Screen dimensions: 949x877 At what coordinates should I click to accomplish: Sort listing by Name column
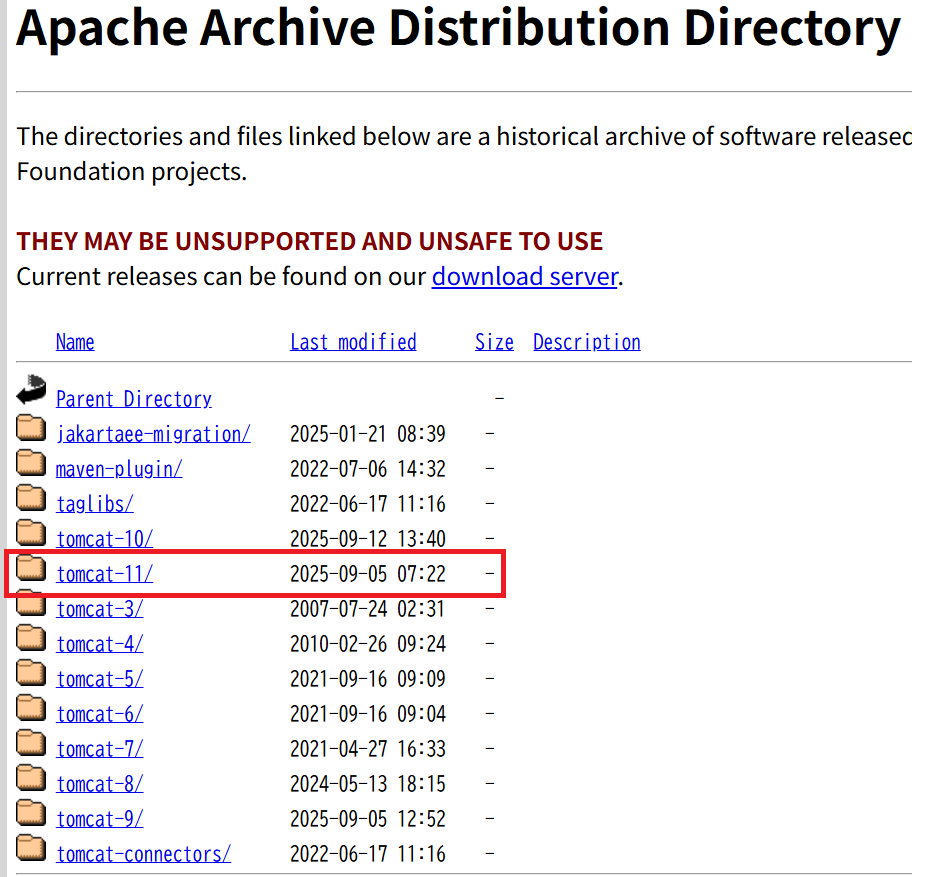click(x=75, y=342)
